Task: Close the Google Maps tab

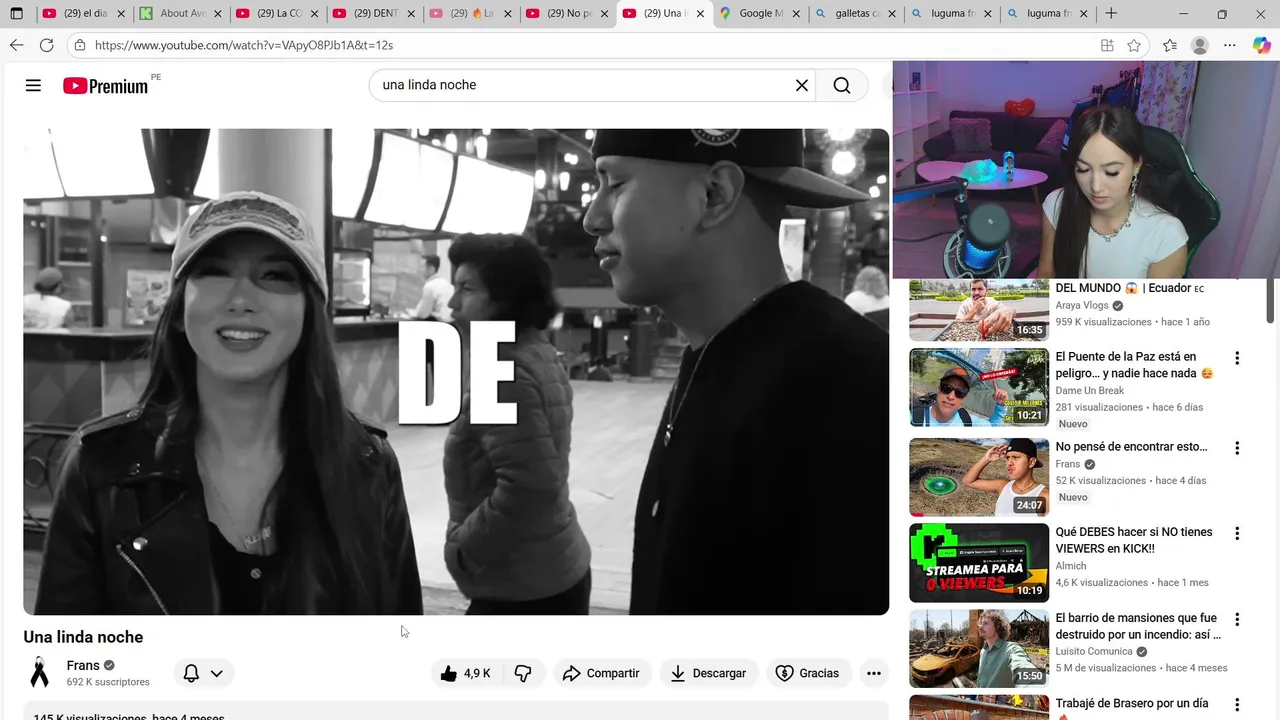Action: click(x=797, y=14)
